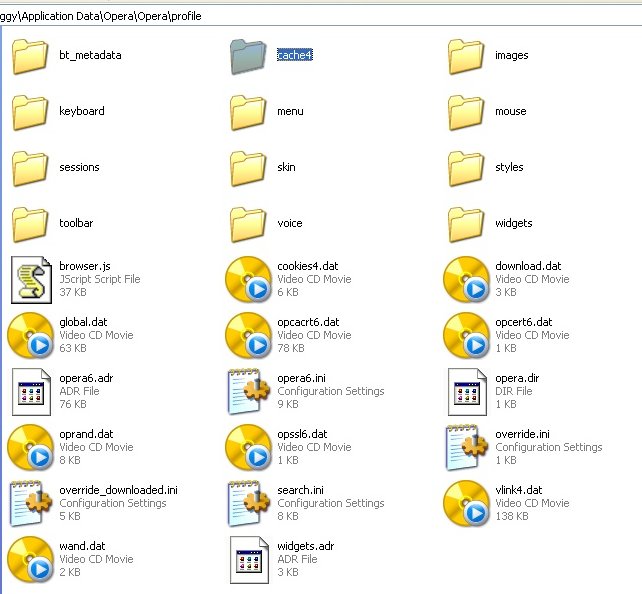Select the global.dat file icon
Viewport: 642px width, 594px height.
[x=30, y=335]
